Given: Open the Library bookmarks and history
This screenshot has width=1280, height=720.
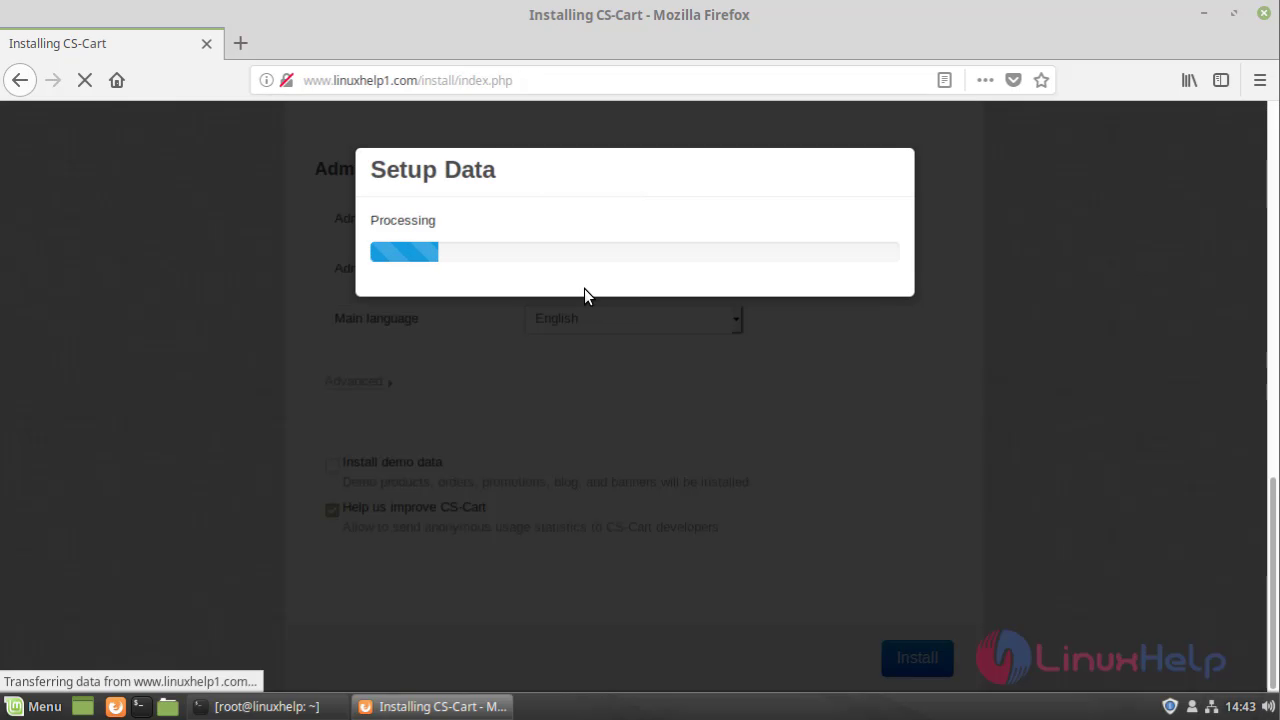Looking at the screenshot, I should [x=1189, y=80].
